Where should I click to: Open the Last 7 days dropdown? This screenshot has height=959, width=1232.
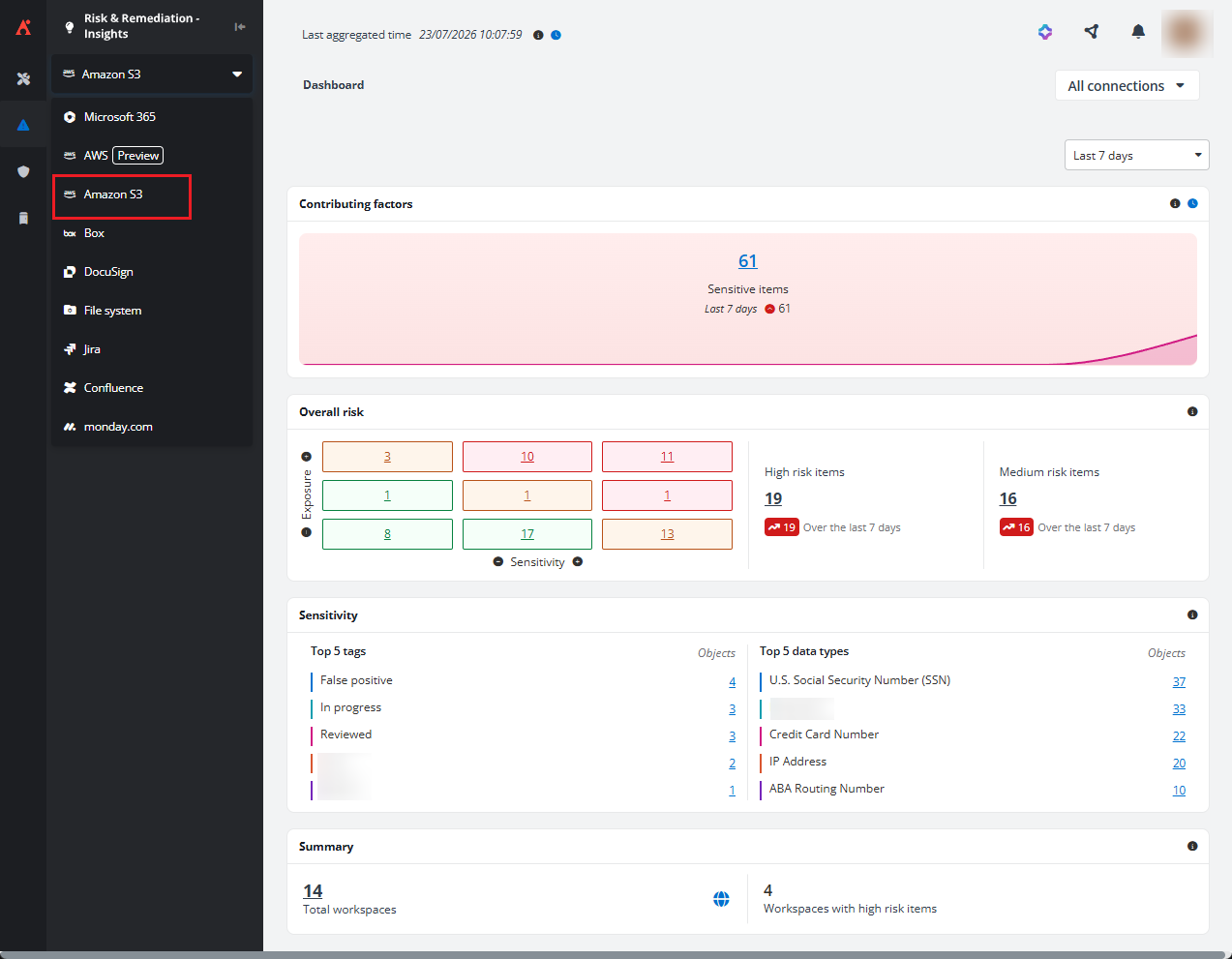[x=1137, y=155]
